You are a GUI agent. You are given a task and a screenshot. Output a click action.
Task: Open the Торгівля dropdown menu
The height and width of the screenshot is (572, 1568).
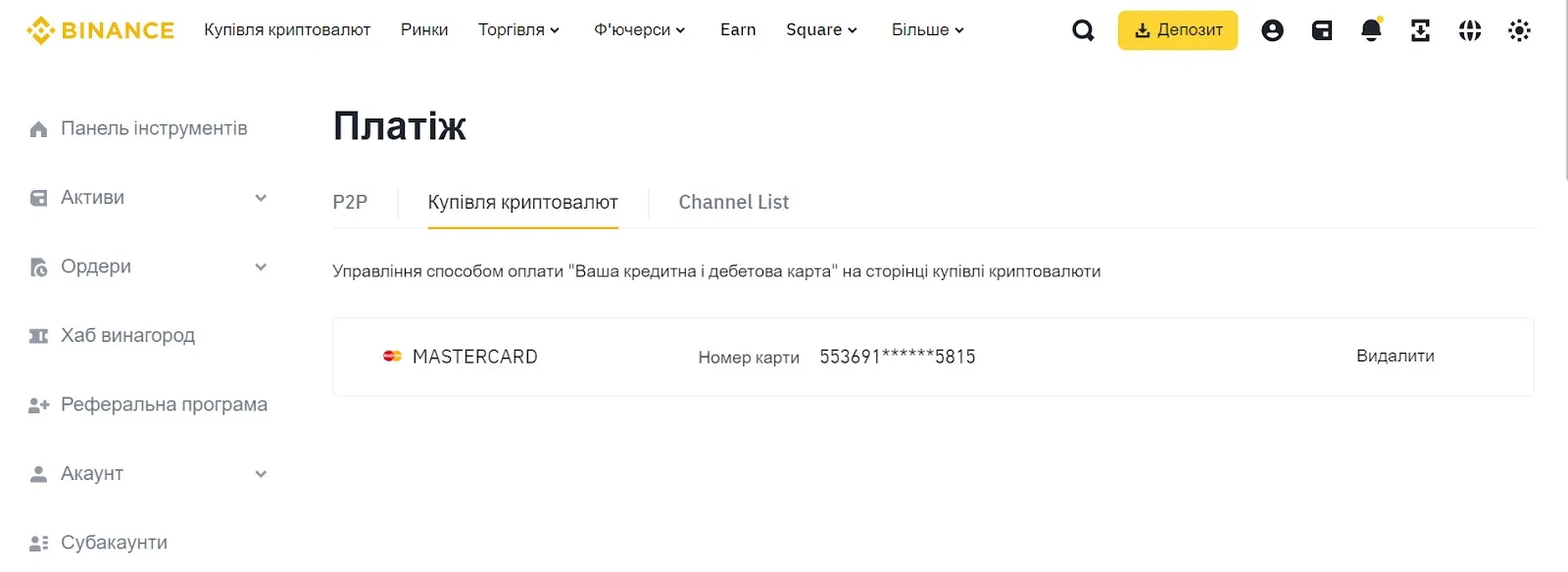click(518, 30)
